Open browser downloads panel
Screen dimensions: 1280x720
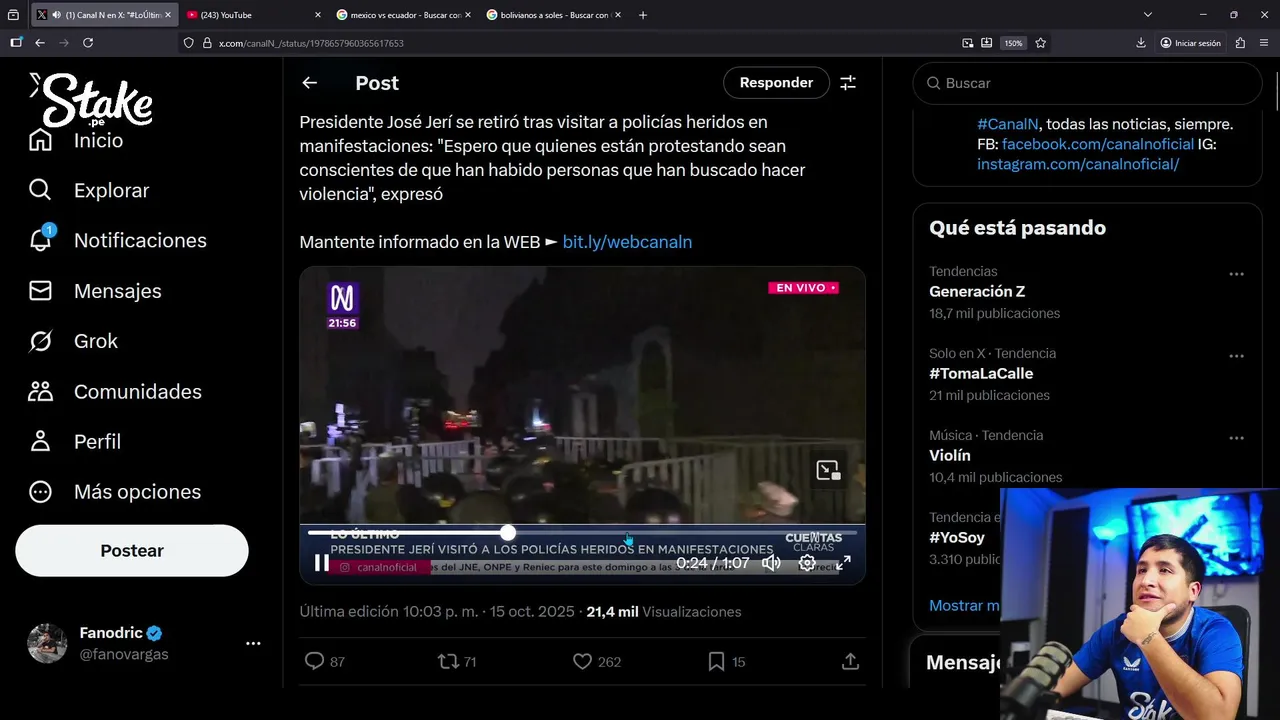tap(1141, 43)
